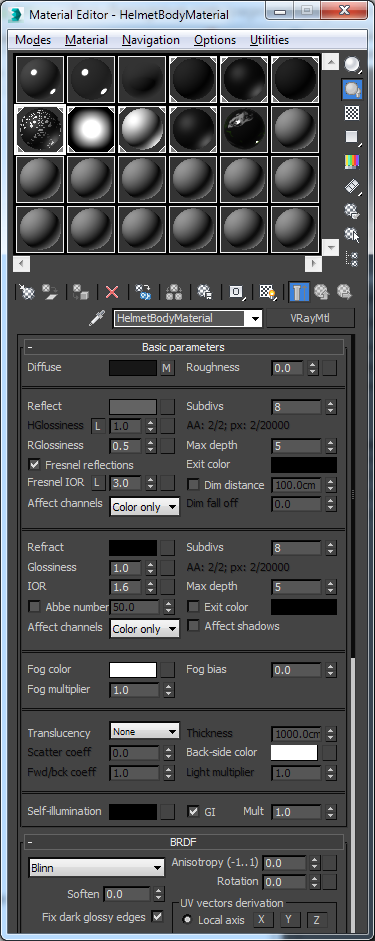This screenshot has height=941, width=375.
Task: Open the Options menu
Action: 215,40
